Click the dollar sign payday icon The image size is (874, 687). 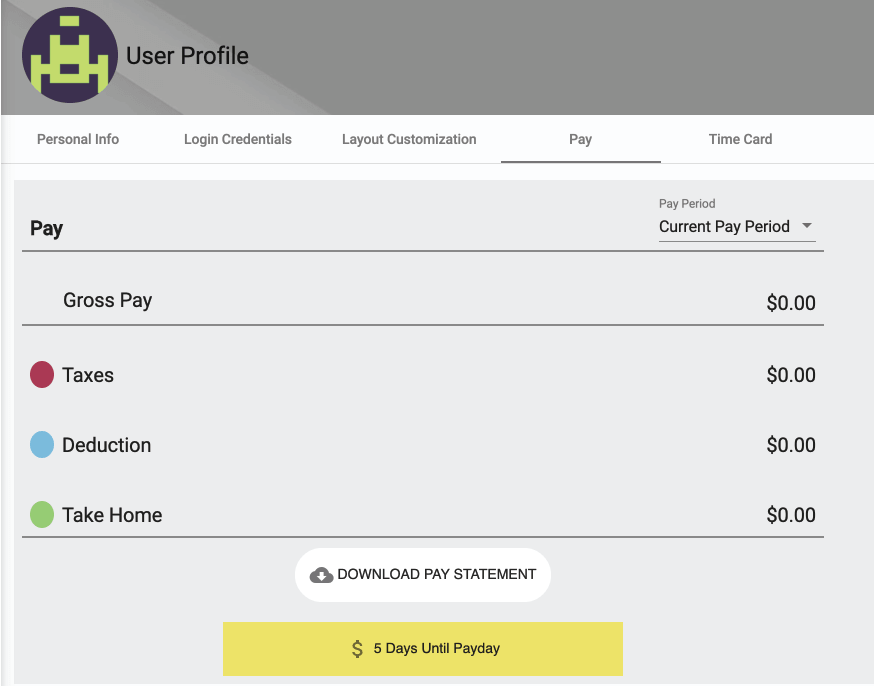pyautogui.click(x=357, y=649)
